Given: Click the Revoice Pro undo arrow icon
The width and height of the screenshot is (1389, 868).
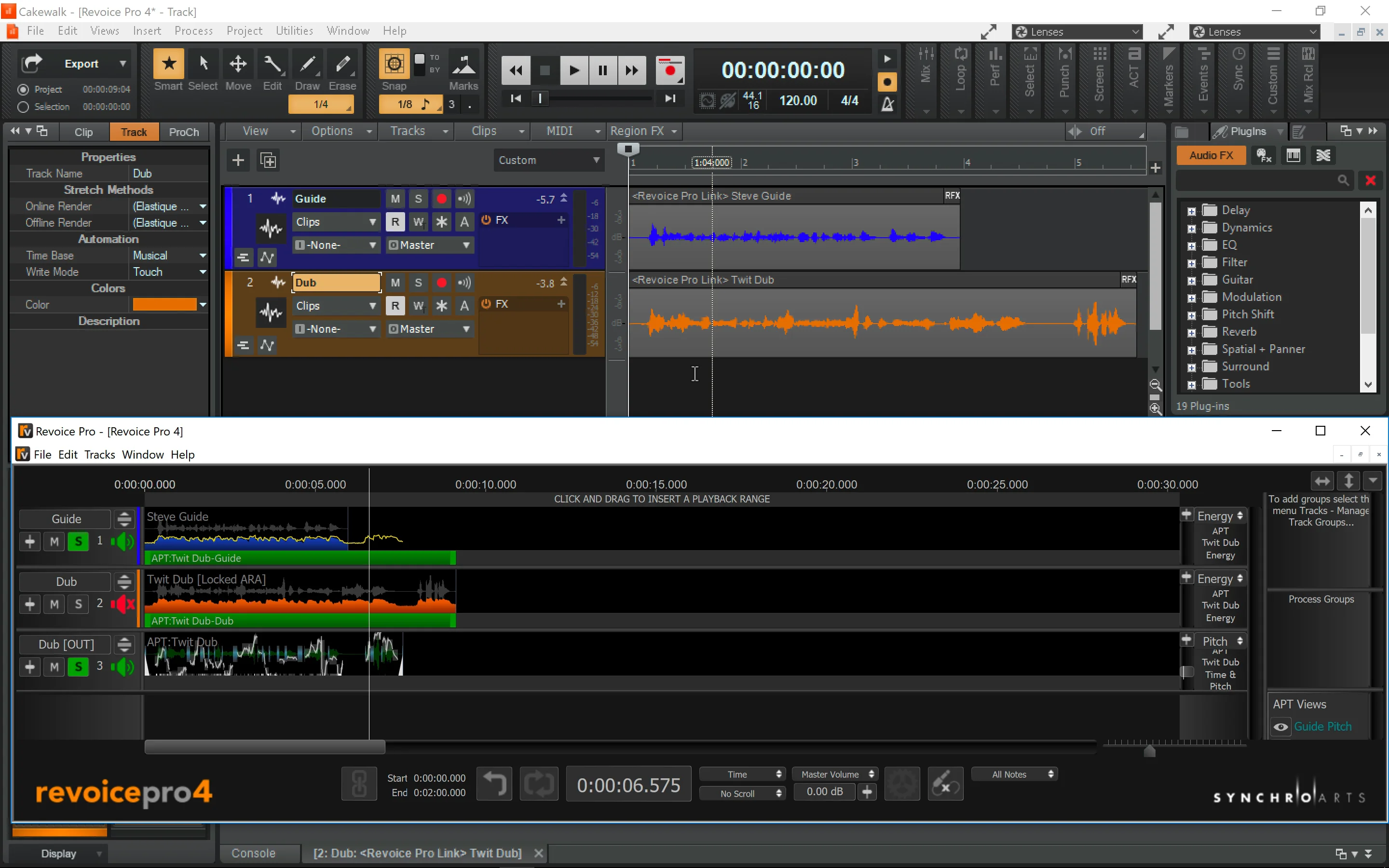Looking at the screenshot, I should (x=495, y=784).
